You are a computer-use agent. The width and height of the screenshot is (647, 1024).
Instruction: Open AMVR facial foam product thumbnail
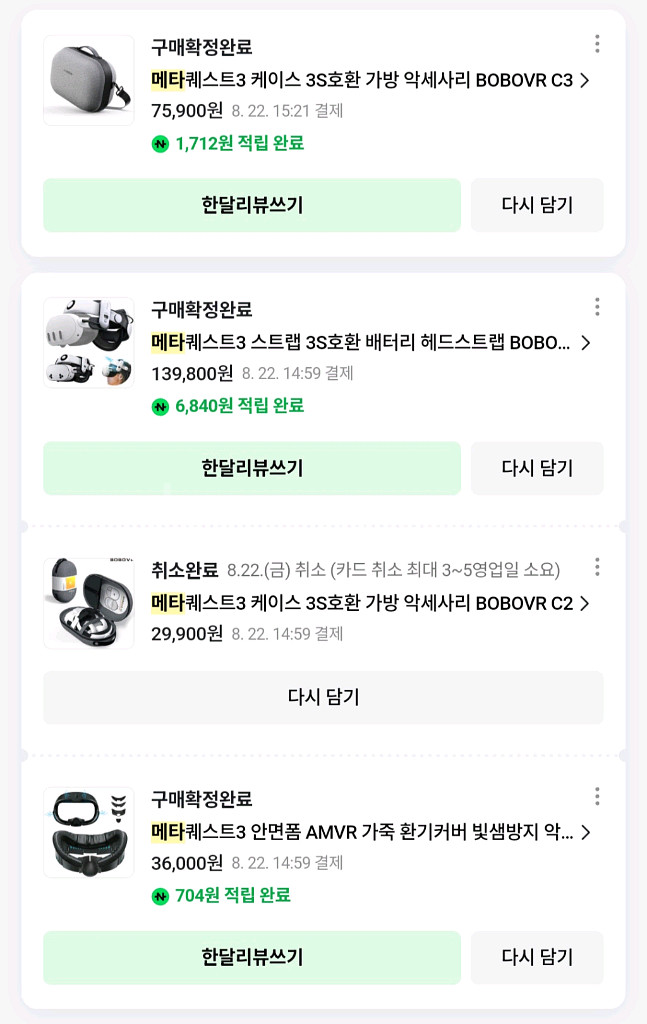[88, 832]
